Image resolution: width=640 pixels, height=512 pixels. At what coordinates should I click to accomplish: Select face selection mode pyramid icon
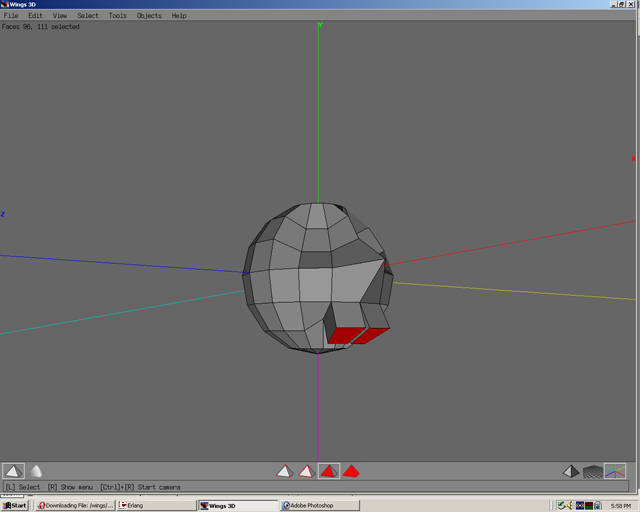pos(328,471)
